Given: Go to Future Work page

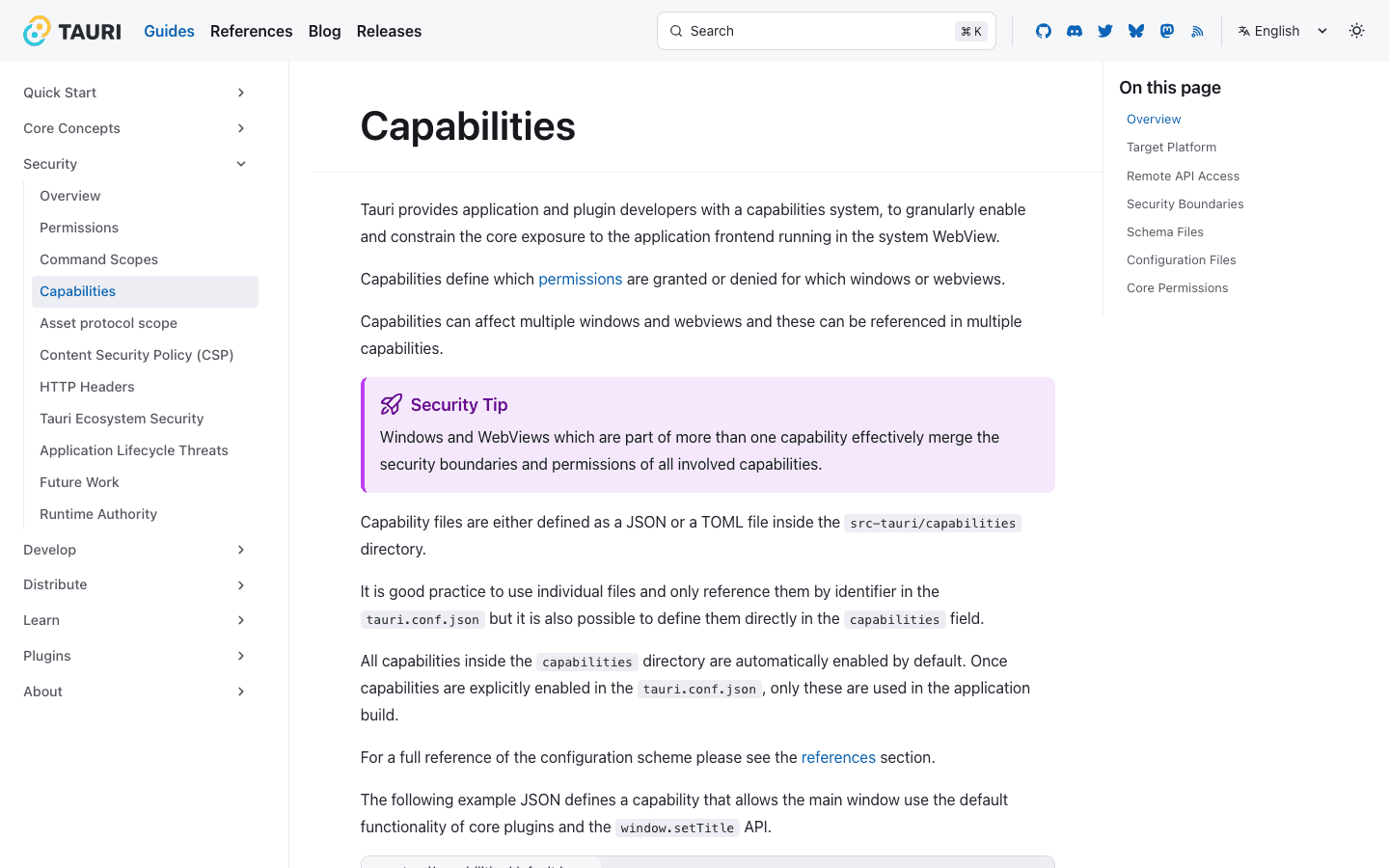Looking at the screenshot, I should point(145,482).
